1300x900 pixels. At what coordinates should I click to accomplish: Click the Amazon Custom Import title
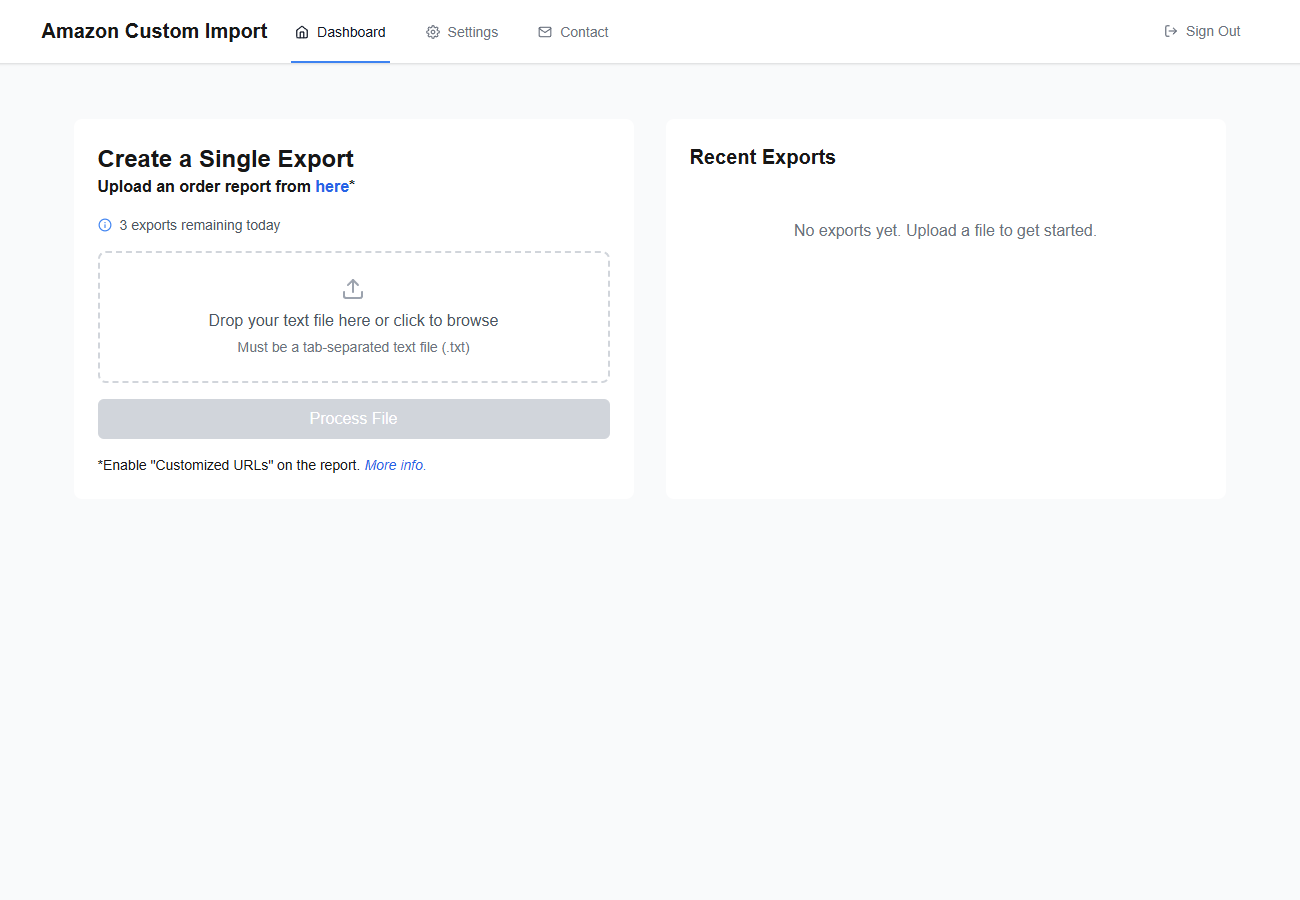(154, 31)
